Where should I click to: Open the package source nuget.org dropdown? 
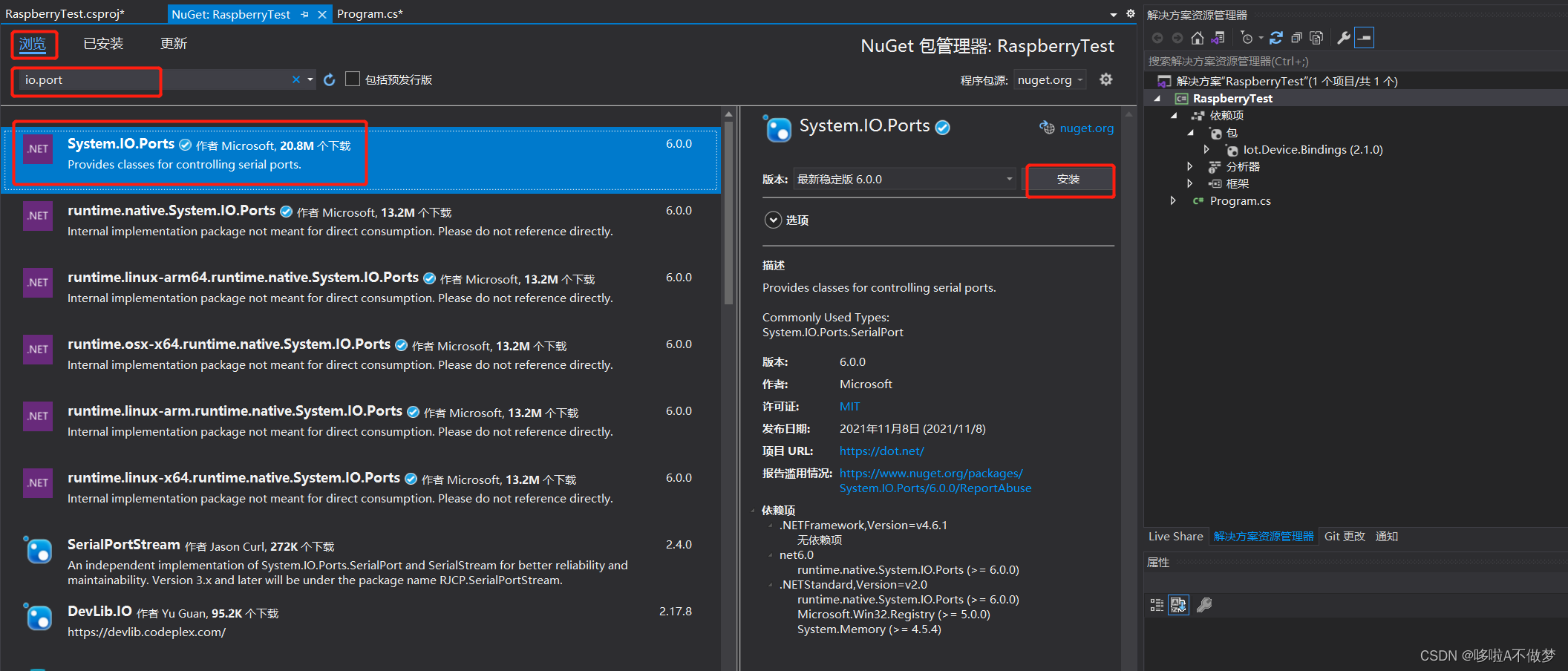1051,79
